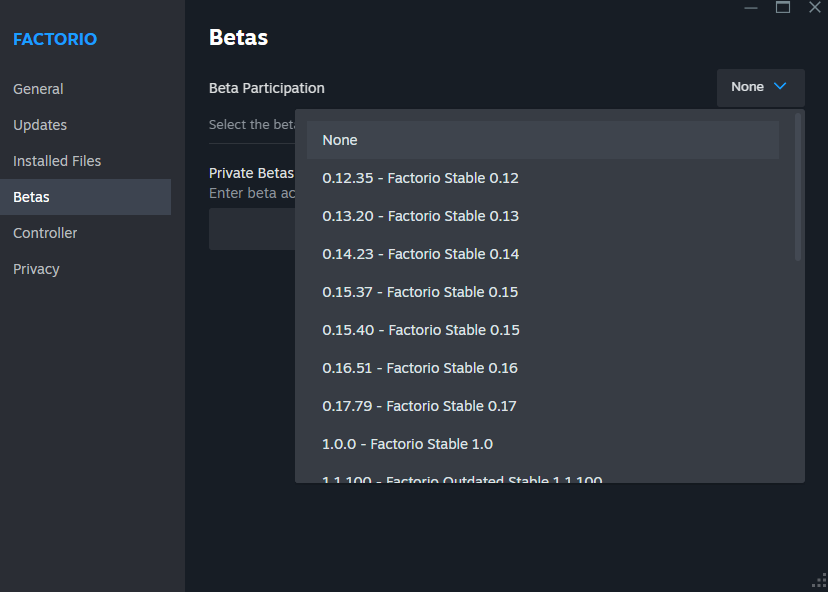Choose 0.15.40 - Factorio Stable 0.15
828x592 pixels.
click(543, 330)
